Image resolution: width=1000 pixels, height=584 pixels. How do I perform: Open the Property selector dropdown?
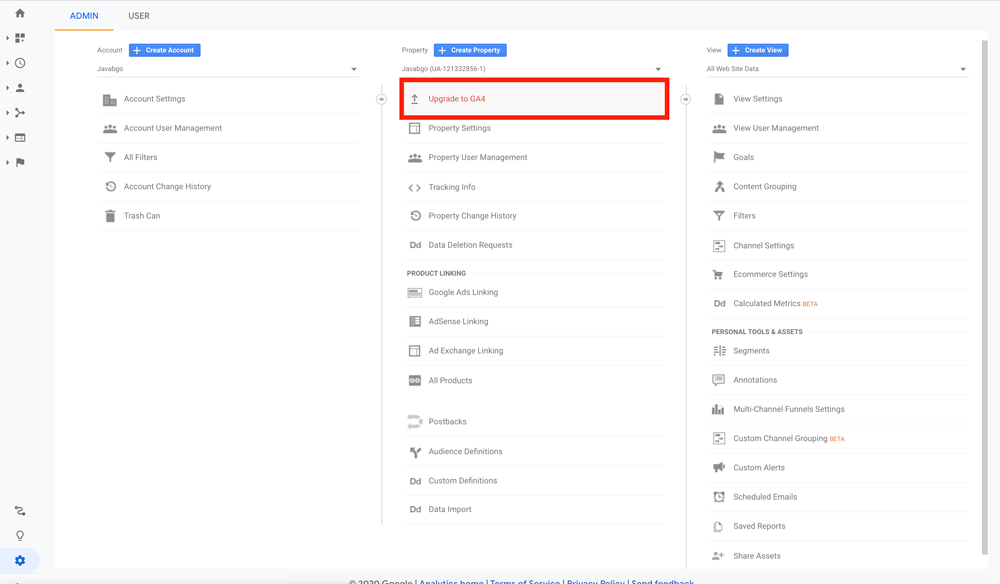[532, 69]
